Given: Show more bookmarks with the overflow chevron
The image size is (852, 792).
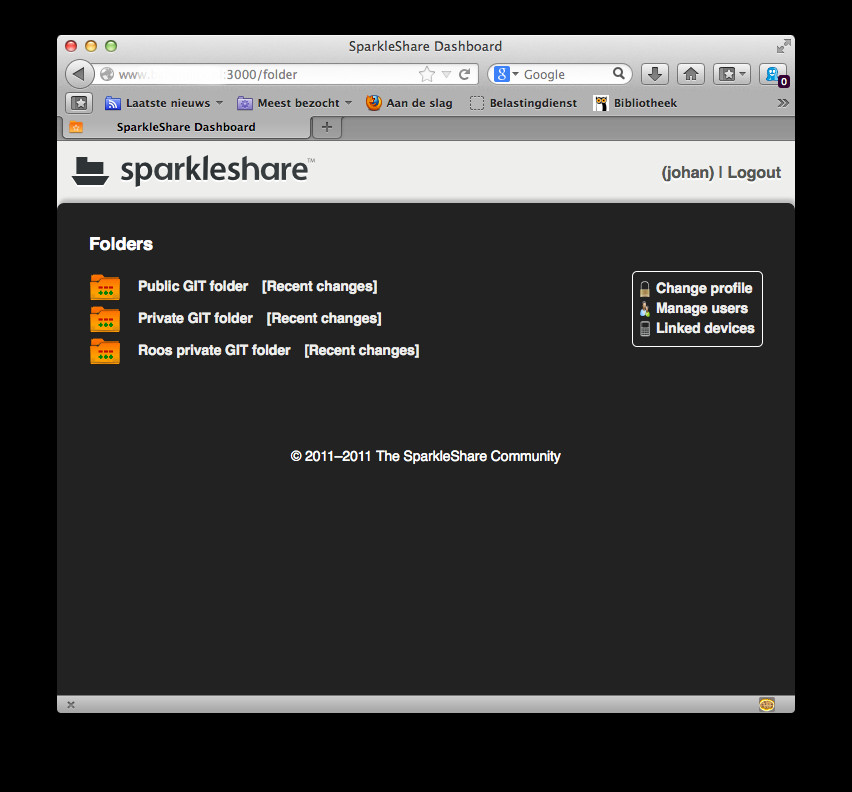Looking at the screenshot, I should (782, 102).
